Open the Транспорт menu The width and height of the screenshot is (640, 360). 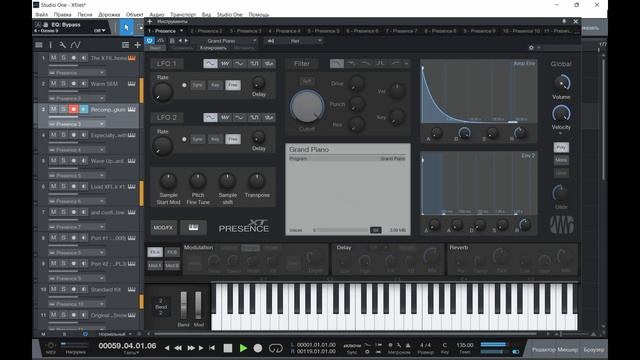point(183,14)
